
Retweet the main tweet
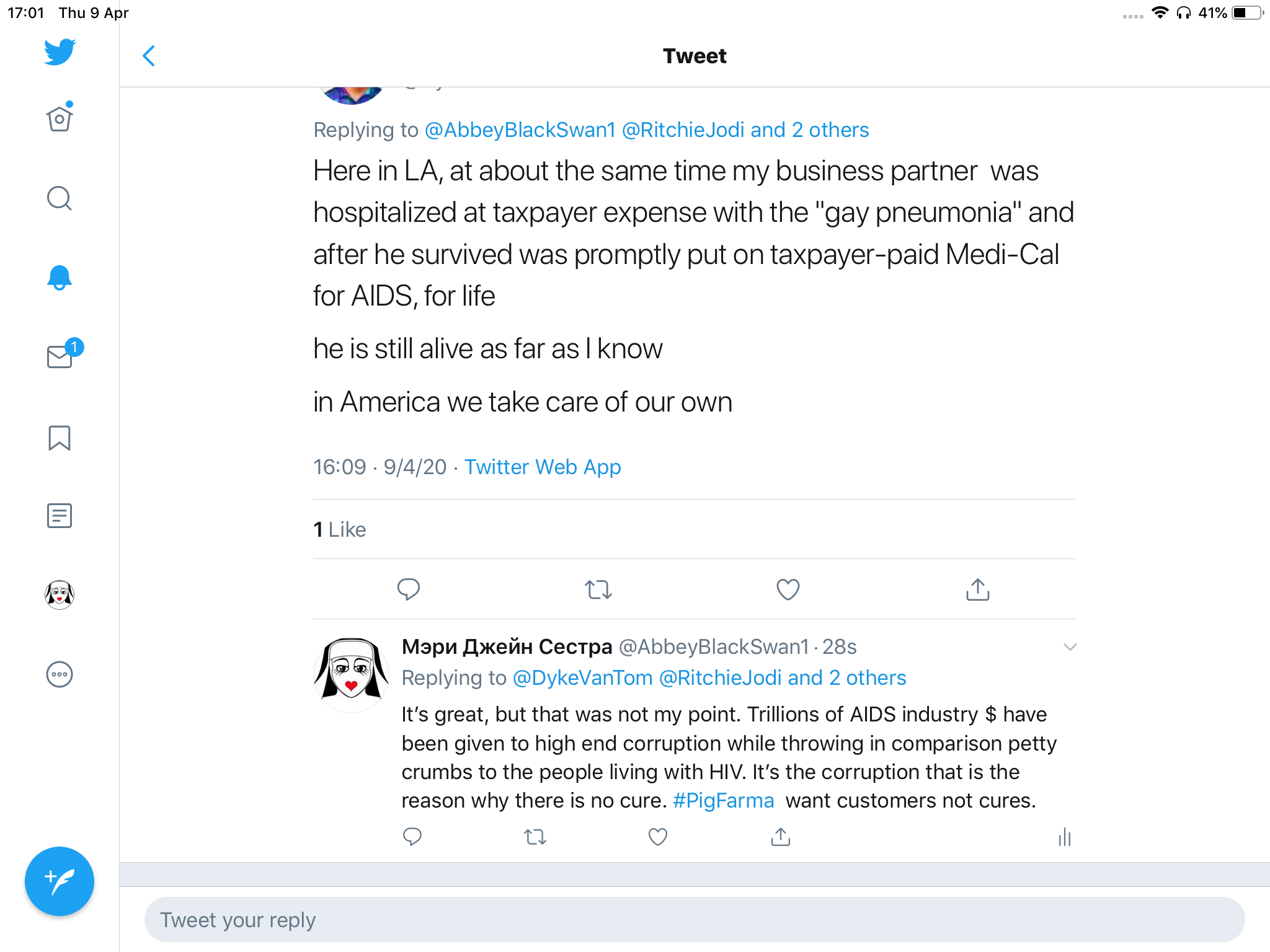(x=598, y=589)
